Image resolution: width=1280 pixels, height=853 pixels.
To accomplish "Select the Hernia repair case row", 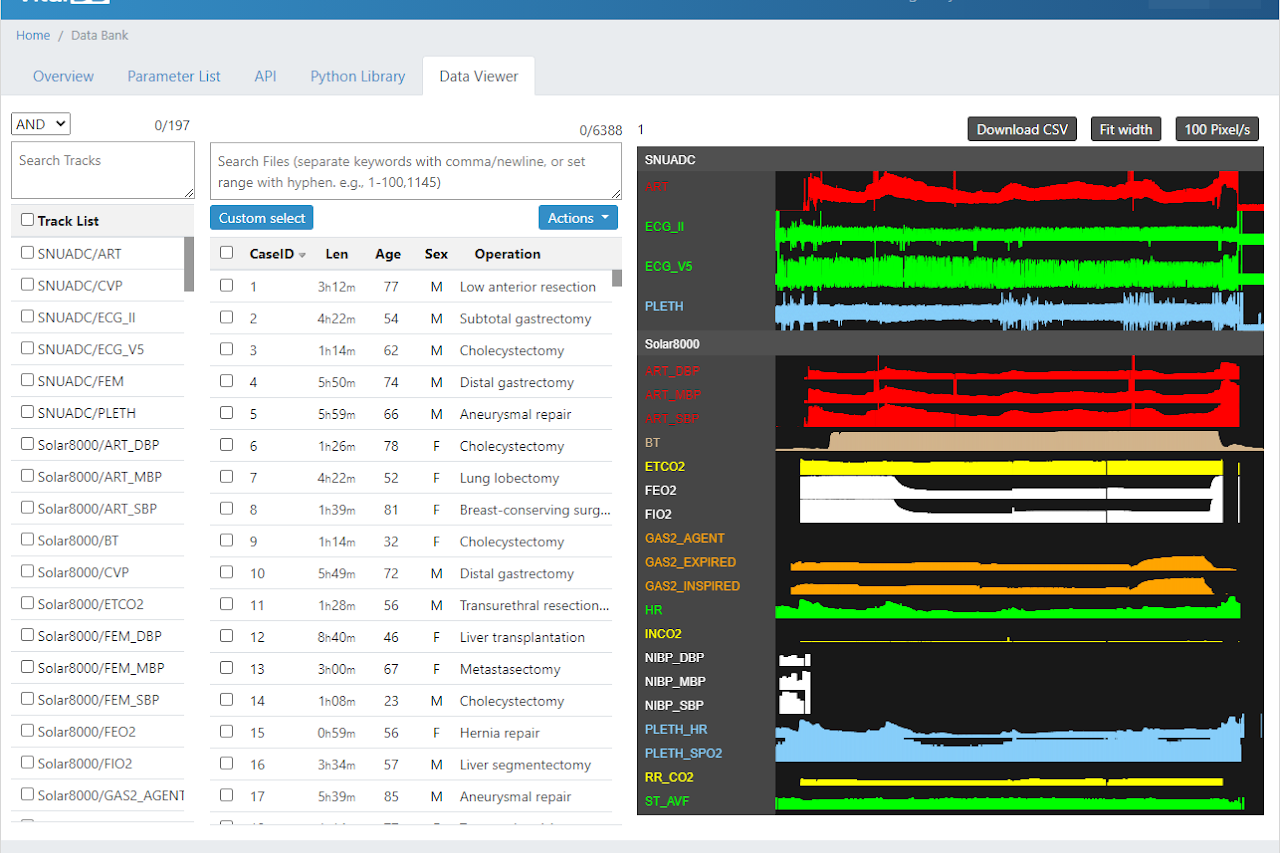I will pyautogui.click(x=411, y=733).
